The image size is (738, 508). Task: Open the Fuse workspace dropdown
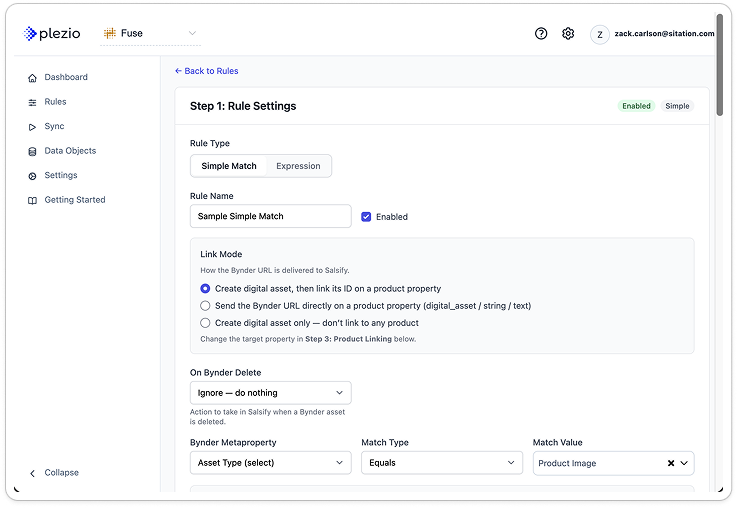(150, 33)
